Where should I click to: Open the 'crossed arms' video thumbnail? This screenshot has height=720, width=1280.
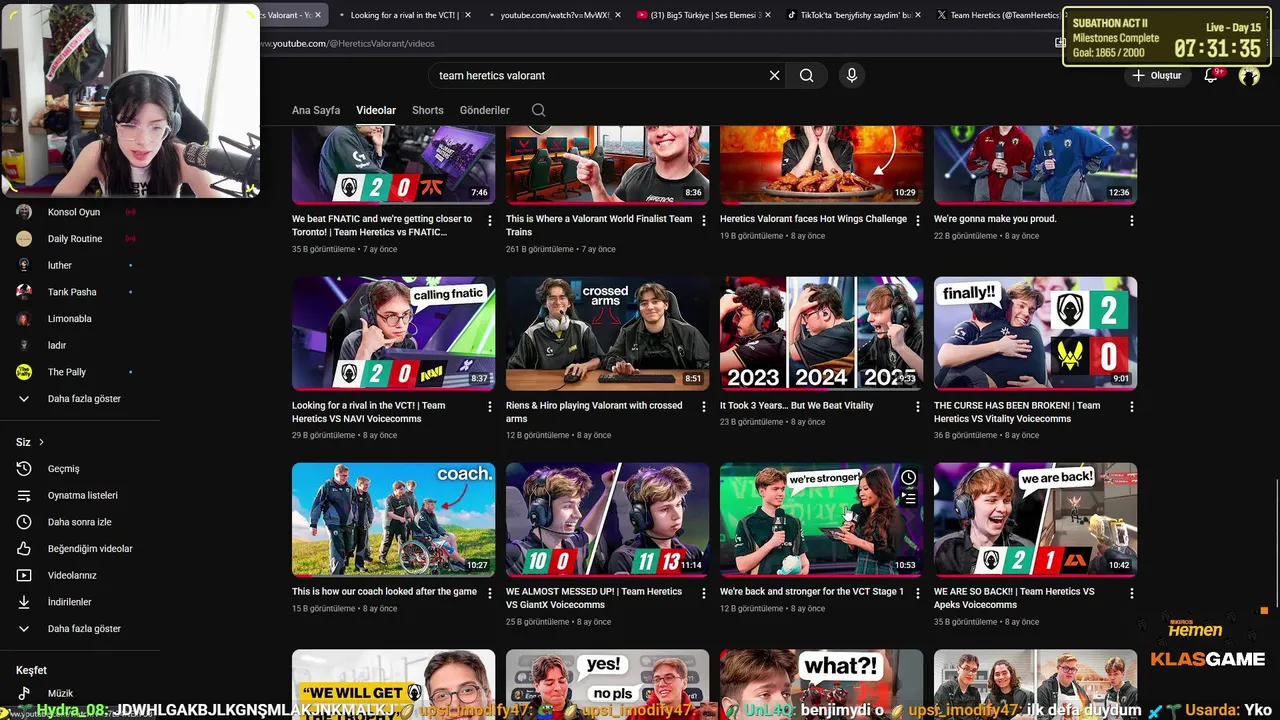(x=607, y=333)
